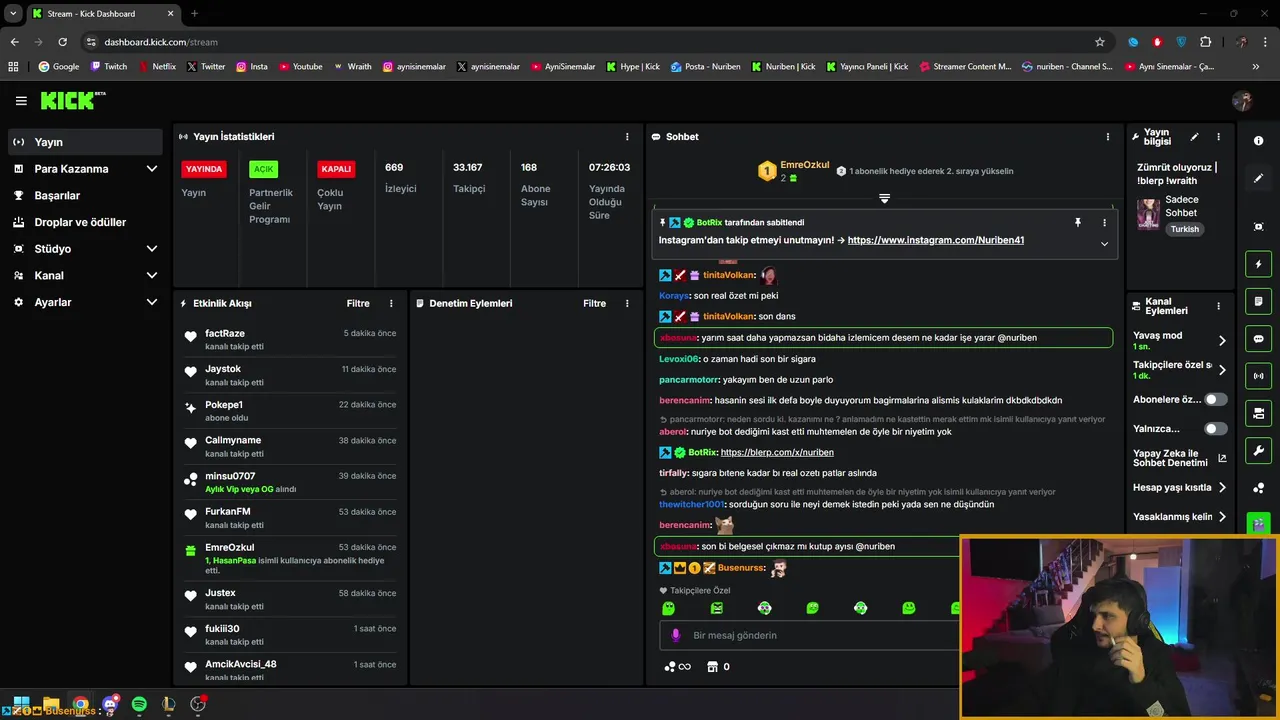This screenshot has width=1280, height=720.
Task: Click the AÇIK partner program badge
Action: click(x=263, y=169)
